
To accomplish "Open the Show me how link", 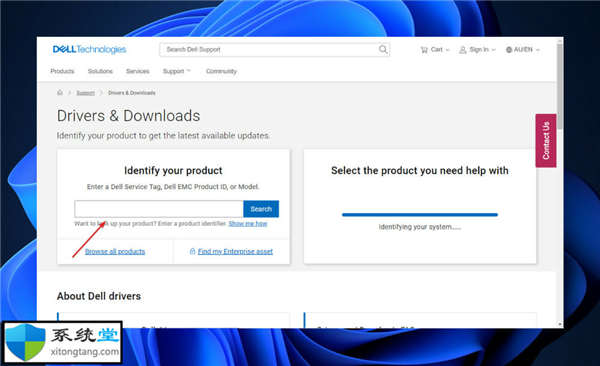I will (x=248, y=224).
